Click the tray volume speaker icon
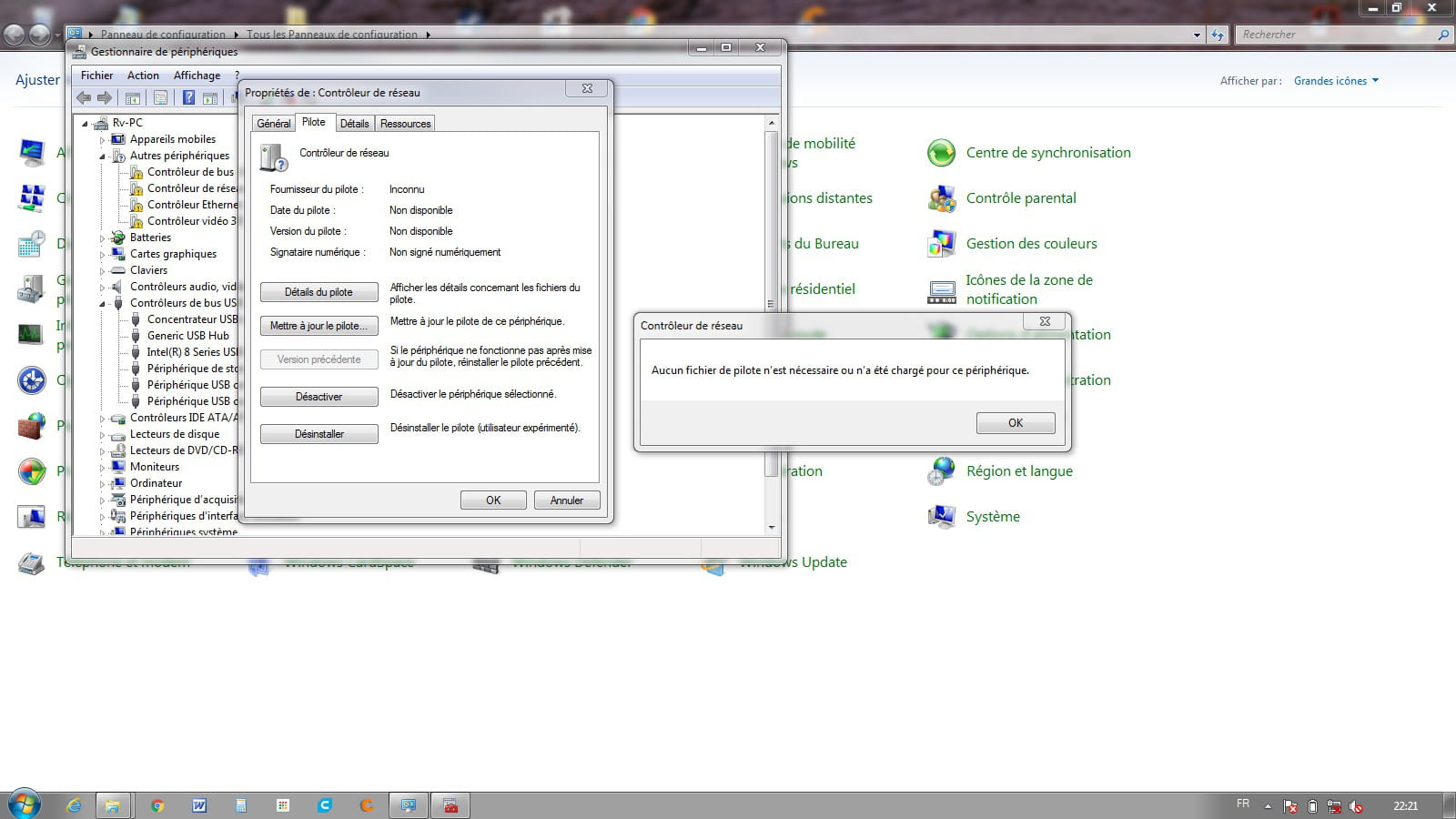 pos(1356,806)
